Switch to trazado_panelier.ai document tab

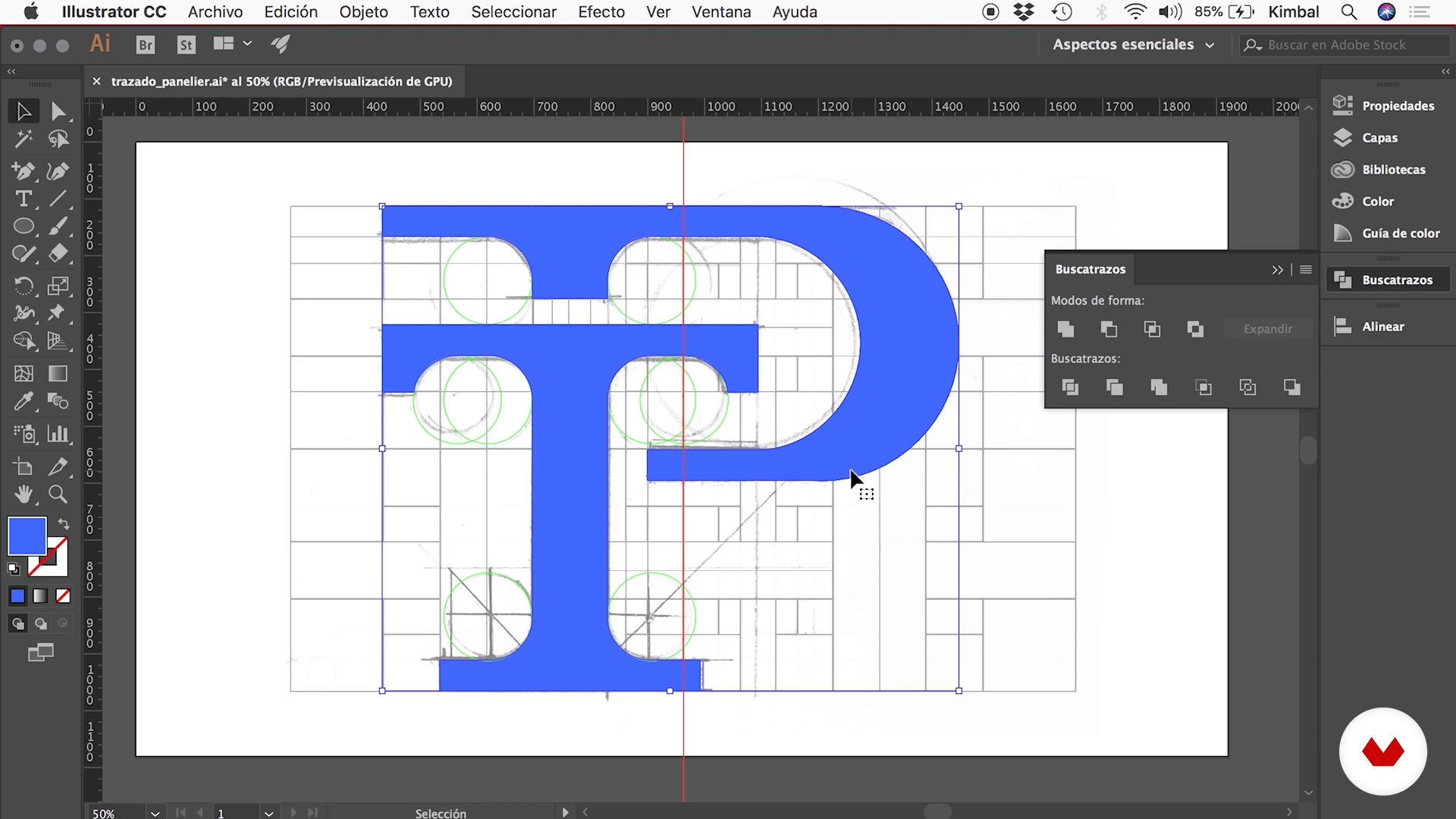coord(281,81)
